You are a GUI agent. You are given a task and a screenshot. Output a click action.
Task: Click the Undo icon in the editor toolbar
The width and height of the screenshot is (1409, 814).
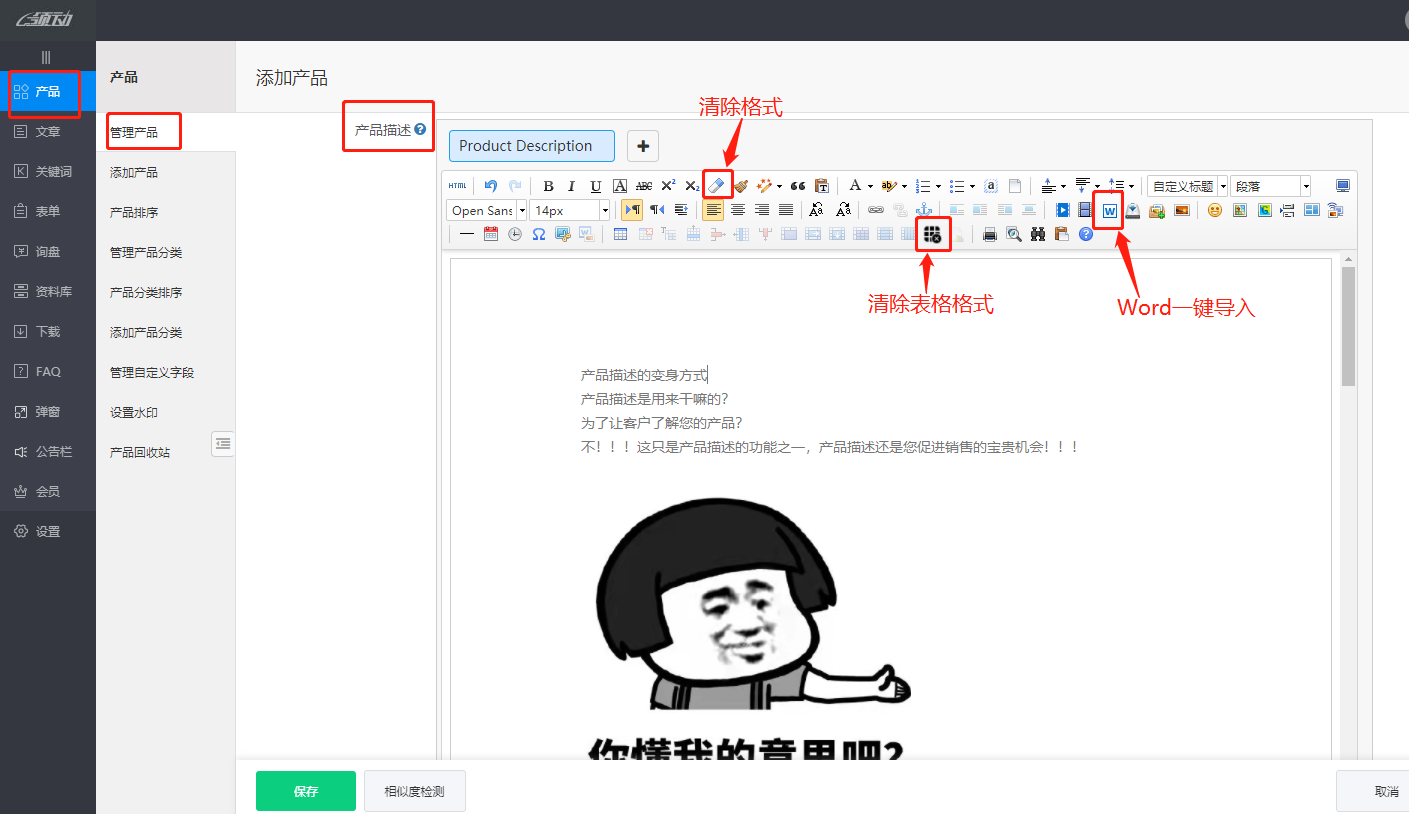point(491,186)
